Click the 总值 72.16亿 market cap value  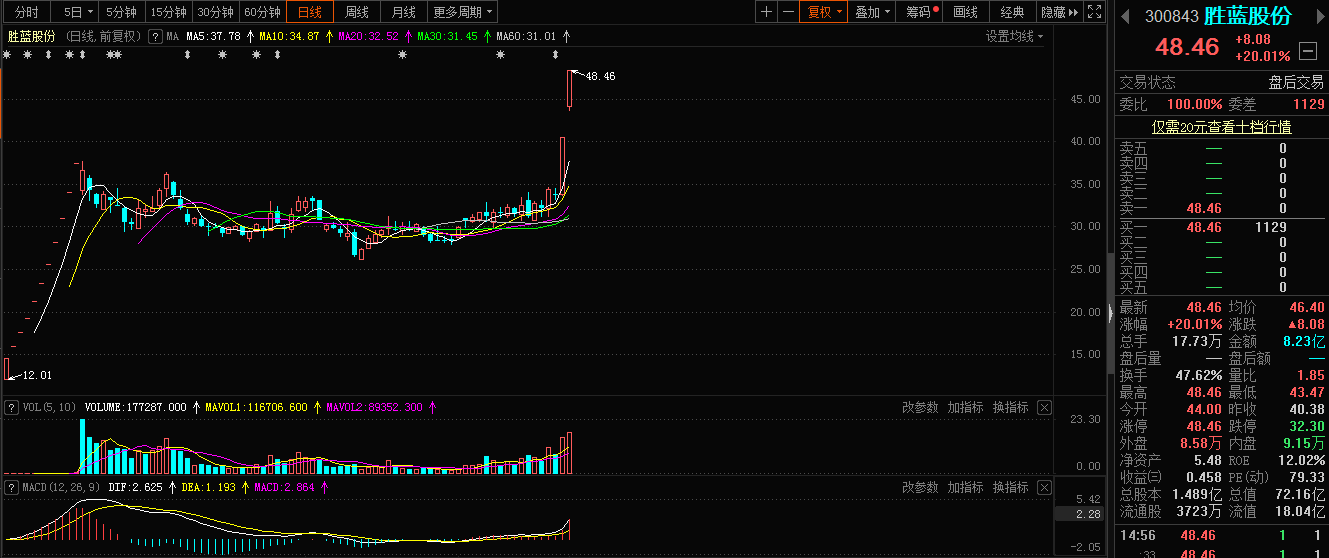(1299, 494)
